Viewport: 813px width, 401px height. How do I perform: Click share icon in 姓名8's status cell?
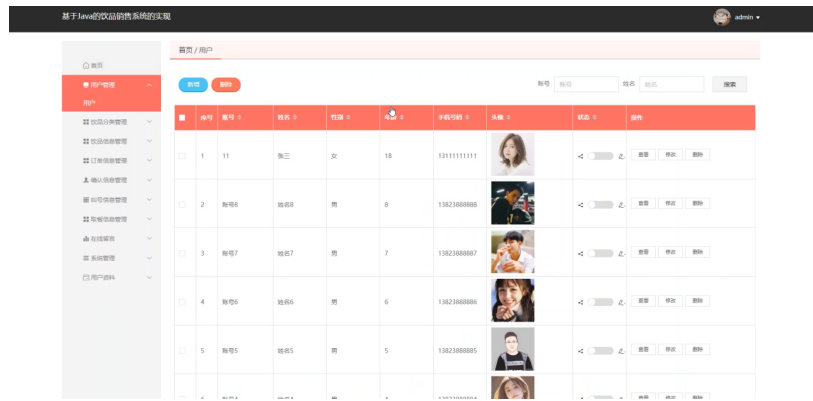[581, 205]
